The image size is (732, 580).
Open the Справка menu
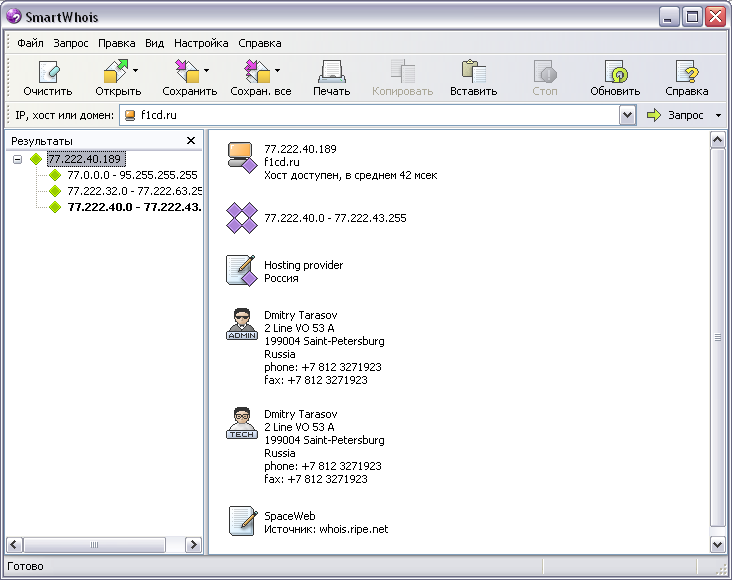pos(260,43)
